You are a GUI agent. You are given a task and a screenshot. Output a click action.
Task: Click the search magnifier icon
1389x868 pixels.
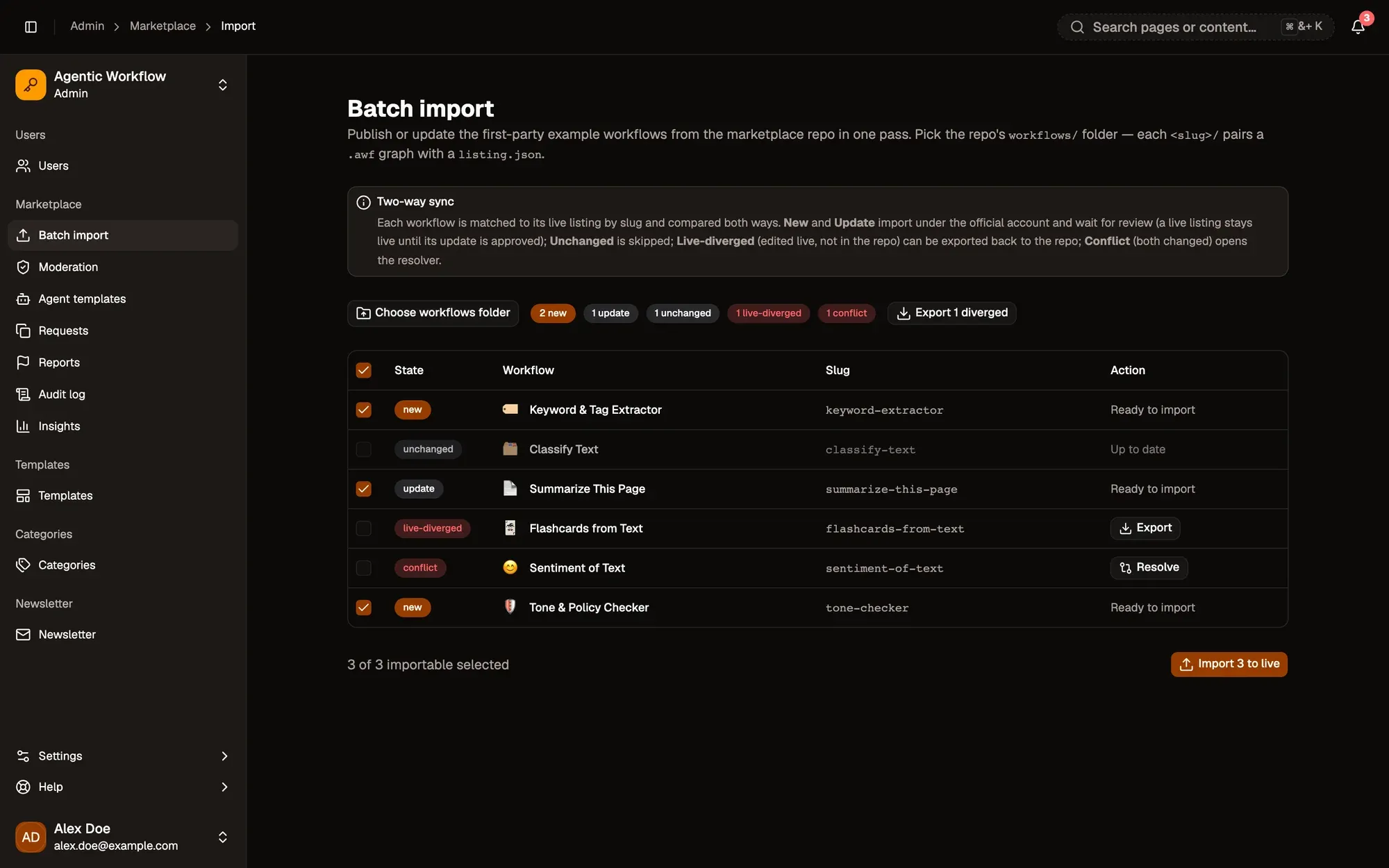[1077, 27]
